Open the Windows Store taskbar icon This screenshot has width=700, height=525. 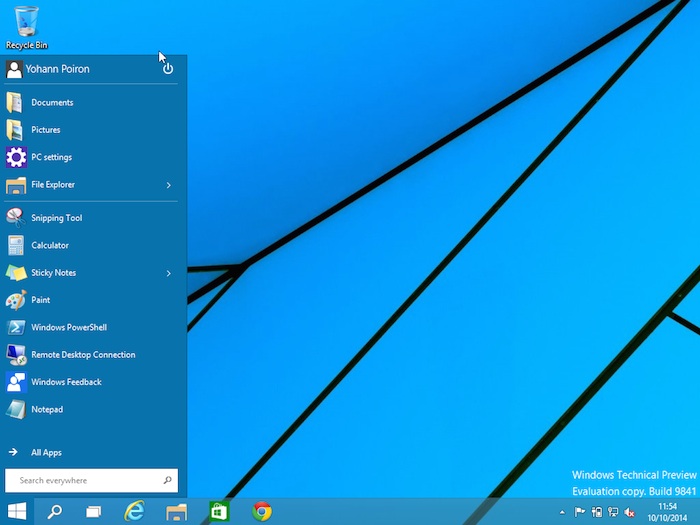(x=219, y=511)
